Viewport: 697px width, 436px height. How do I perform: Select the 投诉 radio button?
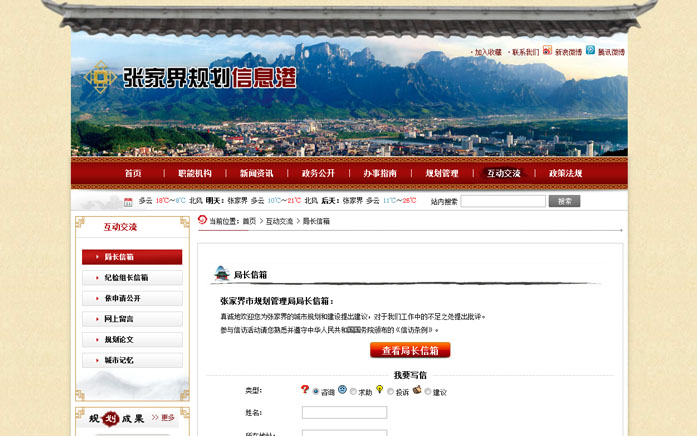coord(390,392)
